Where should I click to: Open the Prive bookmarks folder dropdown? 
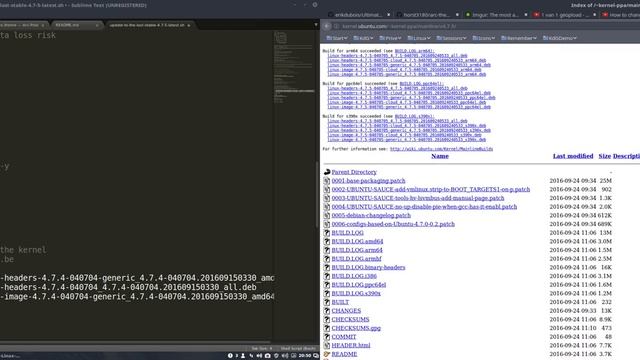tap(390, 38)
